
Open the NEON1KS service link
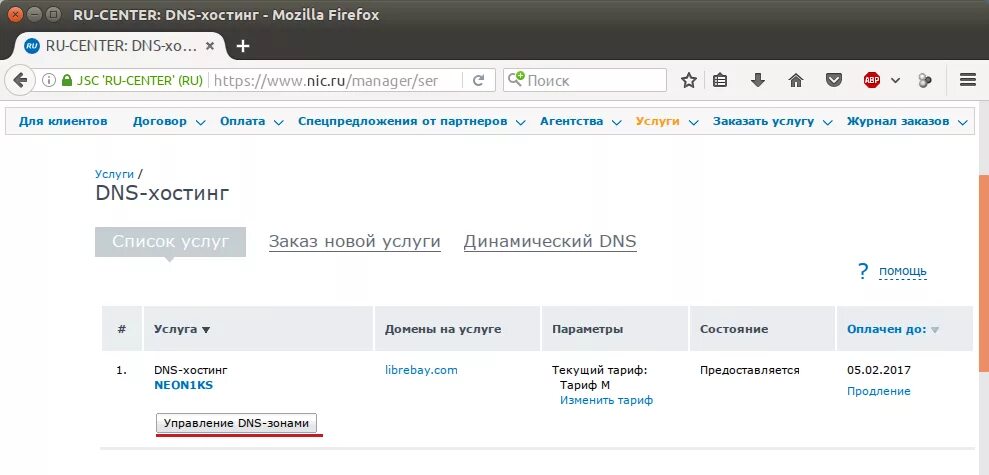(x=184, y=385)
